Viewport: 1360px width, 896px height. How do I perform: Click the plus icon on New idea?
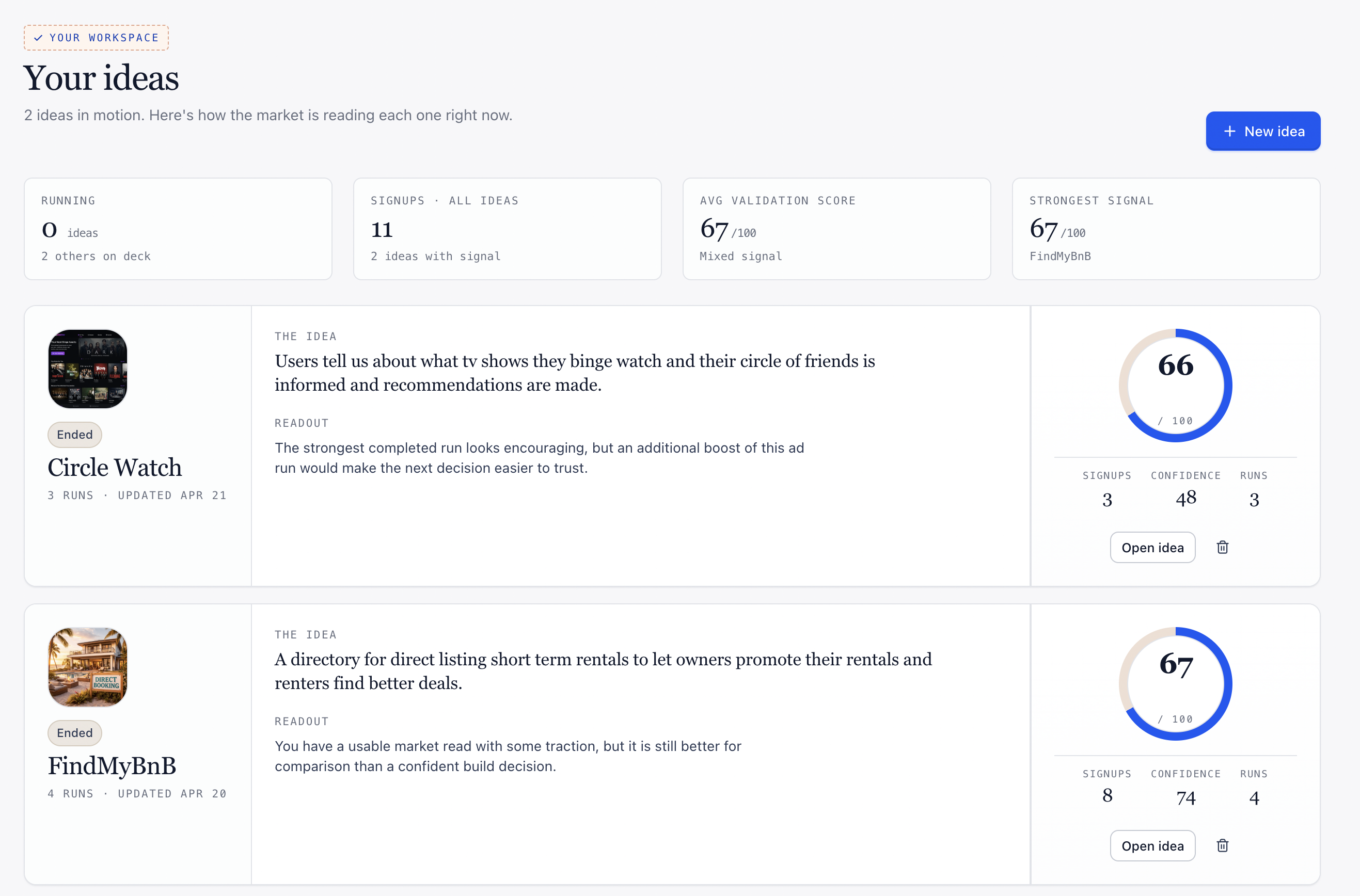click(x=1229, y=132)
